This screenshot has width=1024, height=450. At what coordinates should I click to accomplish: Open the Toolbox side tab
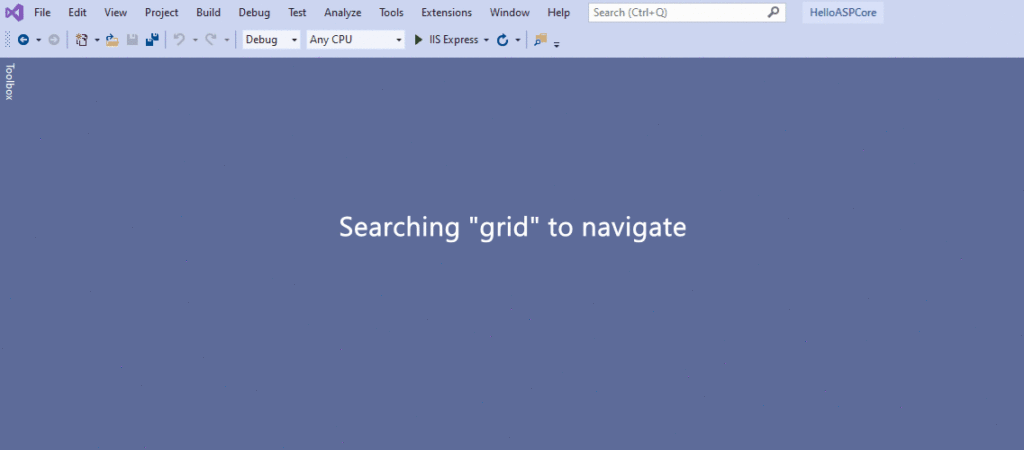(9, 82)
